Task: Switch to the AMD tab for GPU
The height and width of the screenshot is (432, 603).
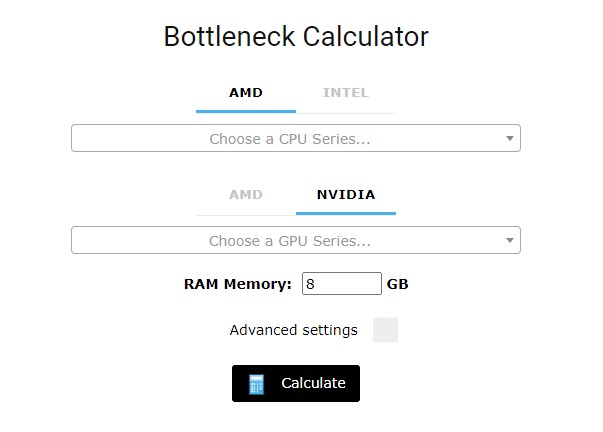Action: [246, 195]
